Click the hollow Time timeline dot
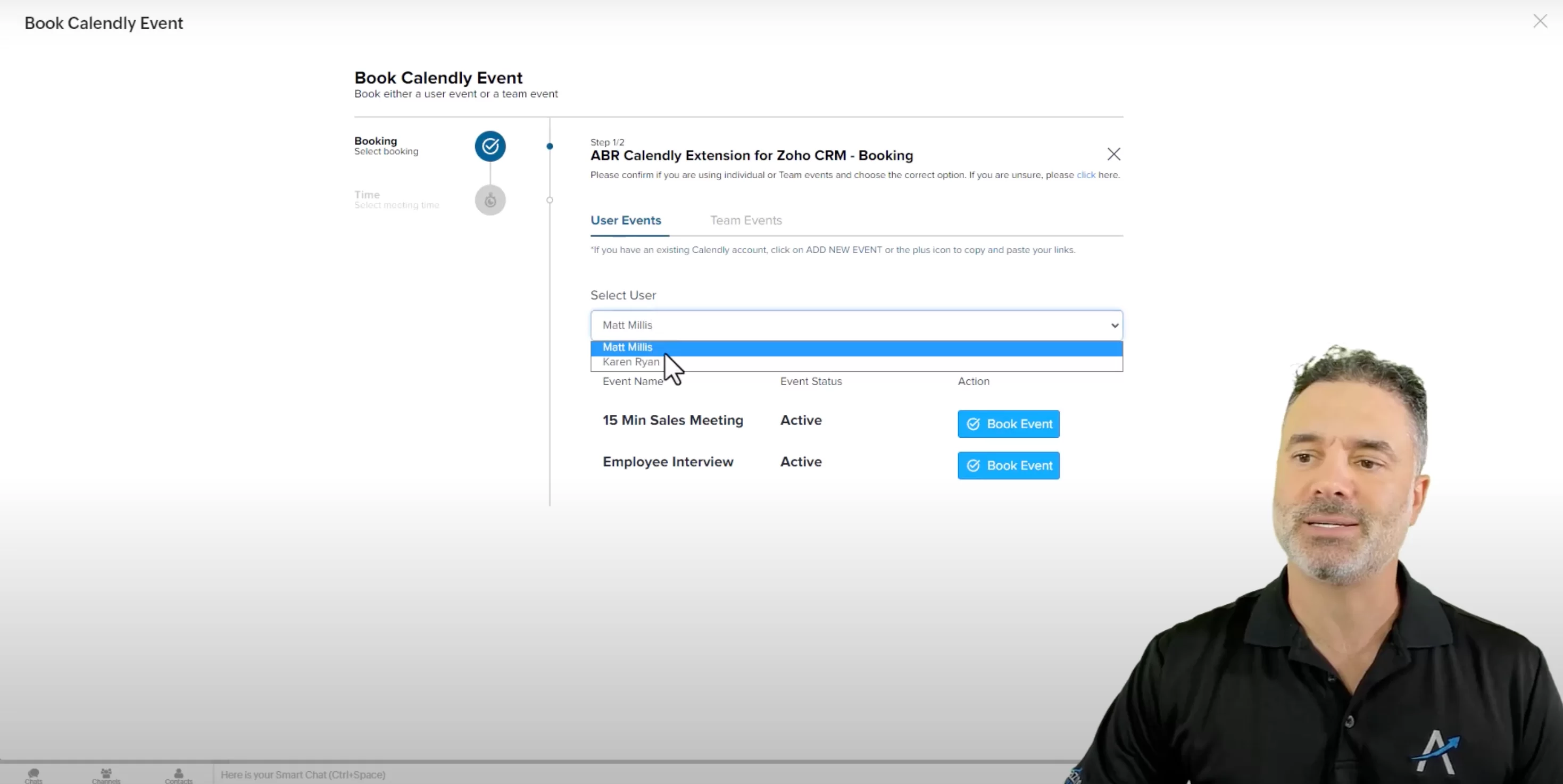The height and width of the screenshot is (784, 1563). [x=550, y=200]
